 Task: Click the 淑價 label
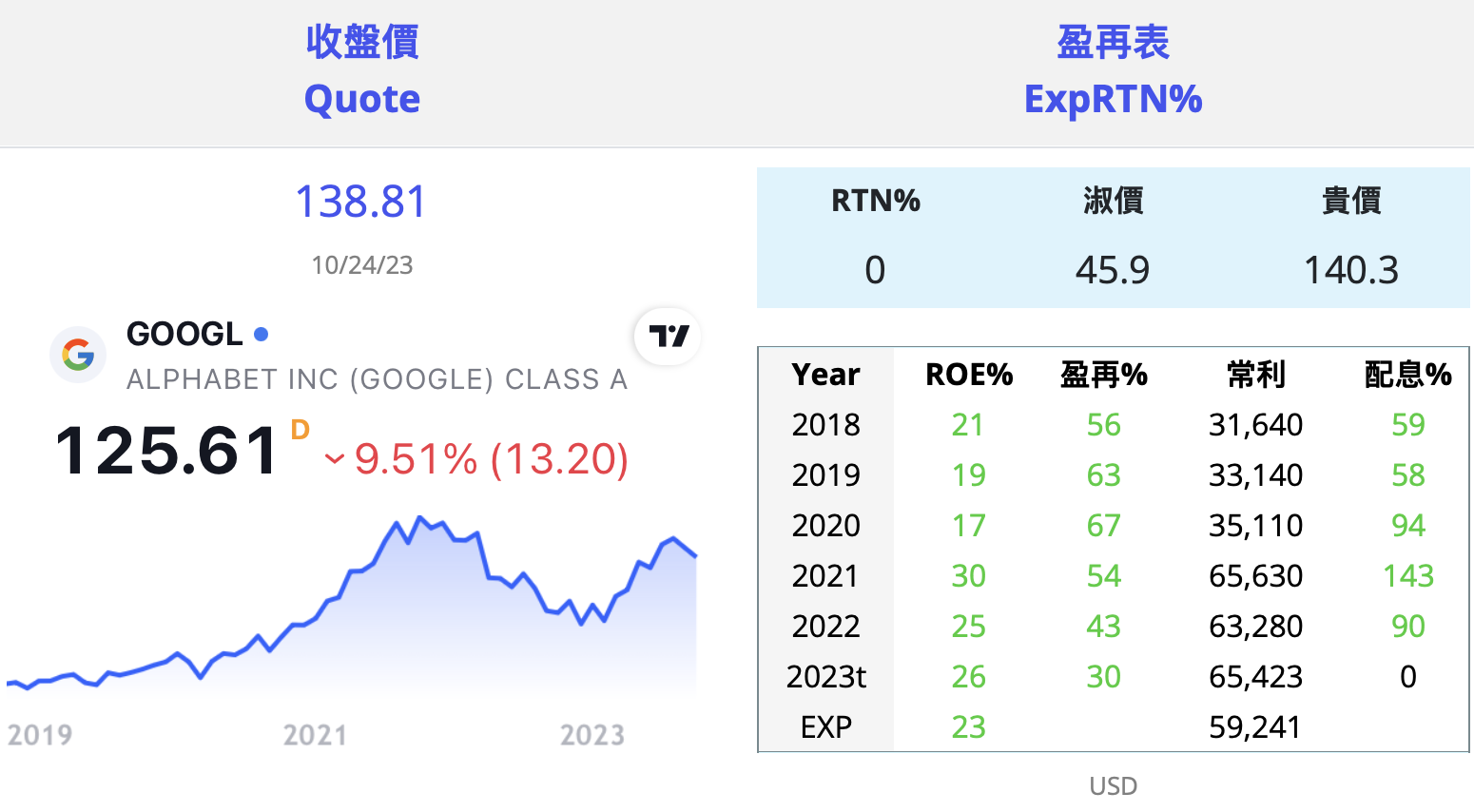(1113, 201)
